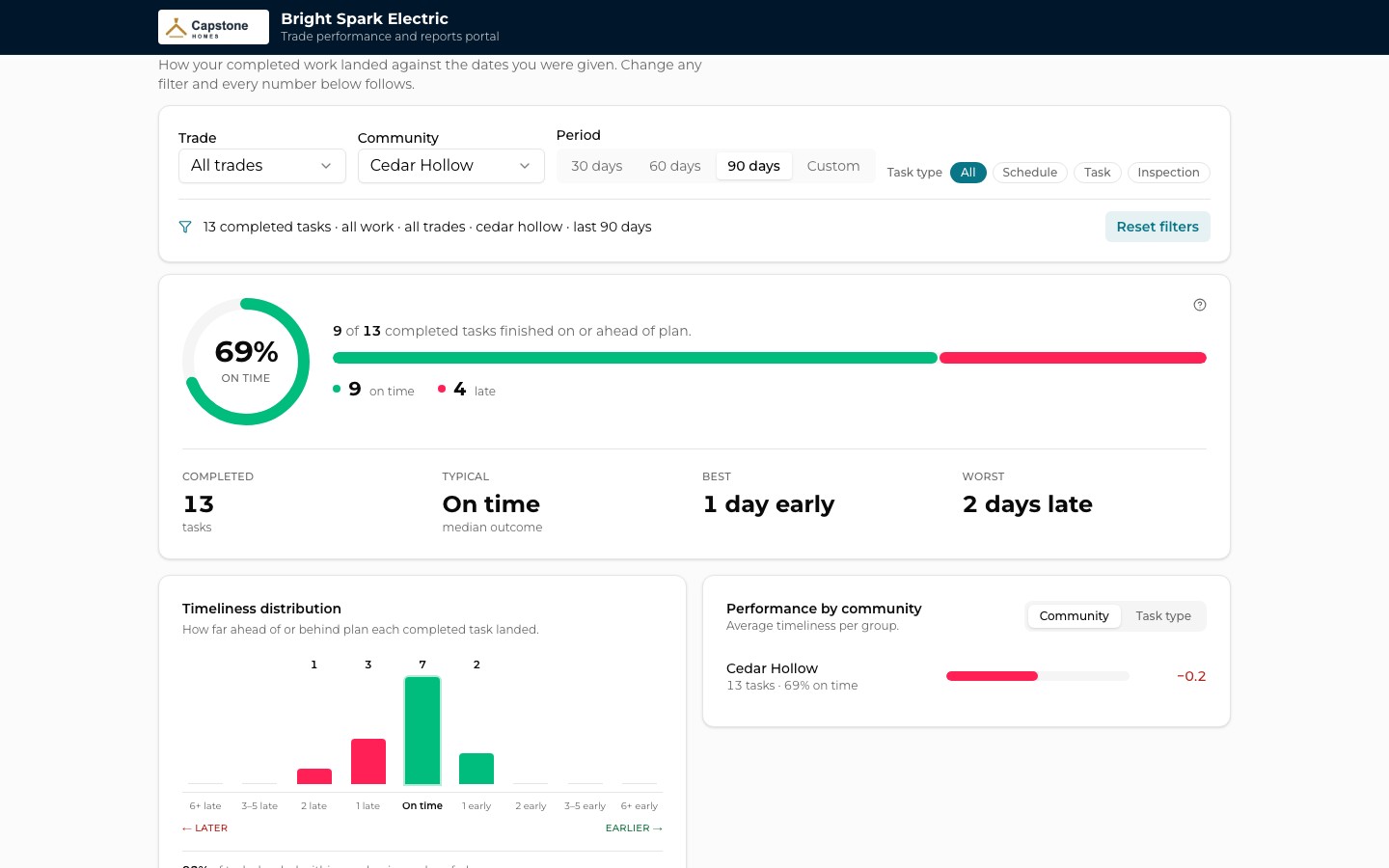This screenshot has height=868, width=1389.
Task: Open the Community dropdown showing Cedar Hollow
Action: coord(451,166)
